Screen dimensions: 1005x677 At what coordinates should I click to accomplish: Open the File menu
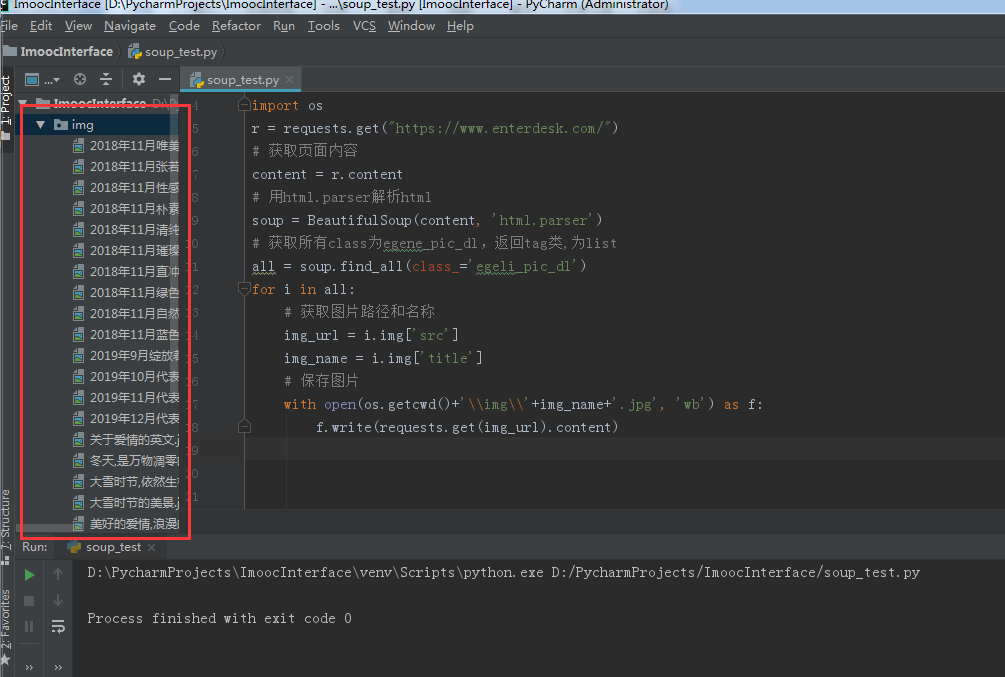click(x=9, y=26)
